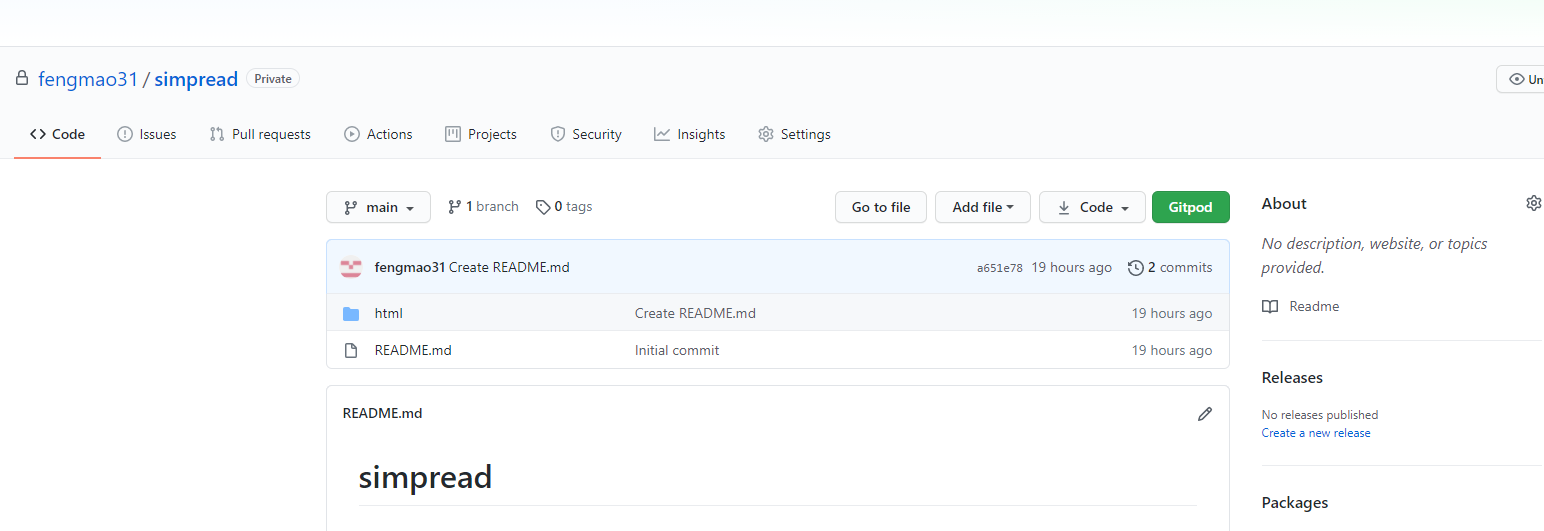Open the Code download dropdown
The image size is (1544, 531).
pyautogui.click(x=1092, y=207)
